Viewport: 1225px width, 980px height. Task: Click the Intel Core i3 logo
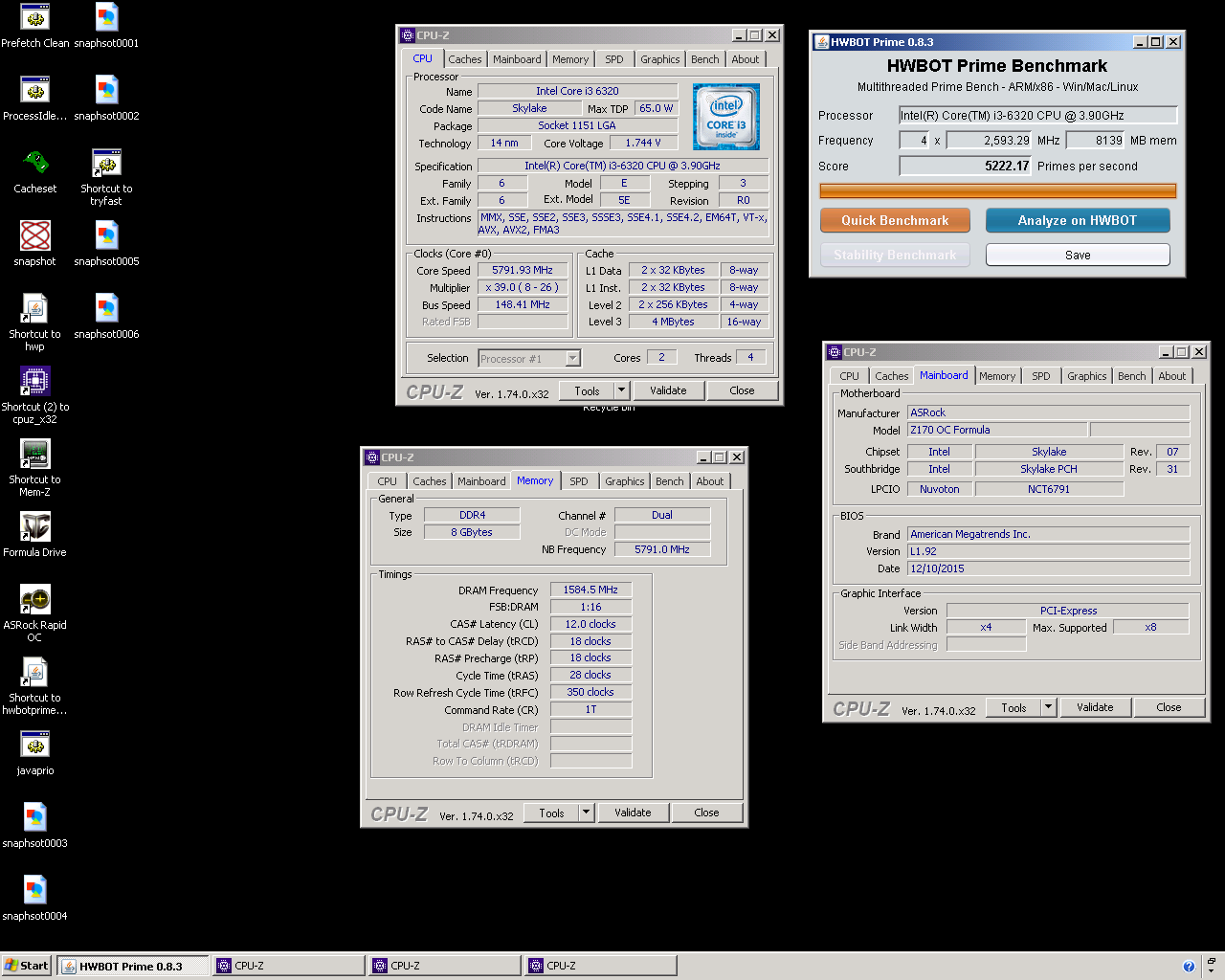coord(726,117)
